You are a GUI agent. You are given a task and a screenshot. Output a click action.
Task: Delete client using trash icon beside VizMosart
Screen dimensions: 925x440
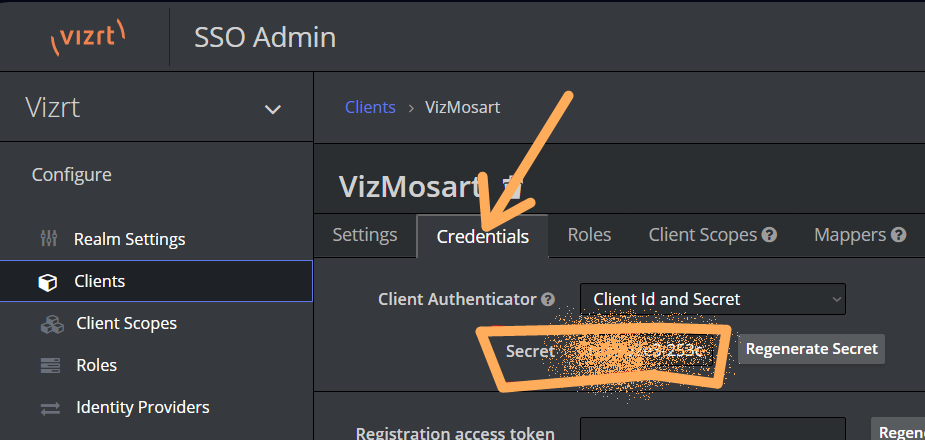(x=512, y=188)
